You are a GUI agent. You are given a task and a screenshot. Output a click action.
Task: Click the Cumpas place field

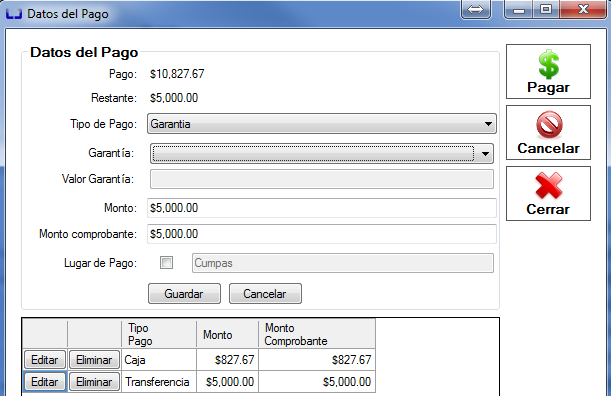pos(343,263)
